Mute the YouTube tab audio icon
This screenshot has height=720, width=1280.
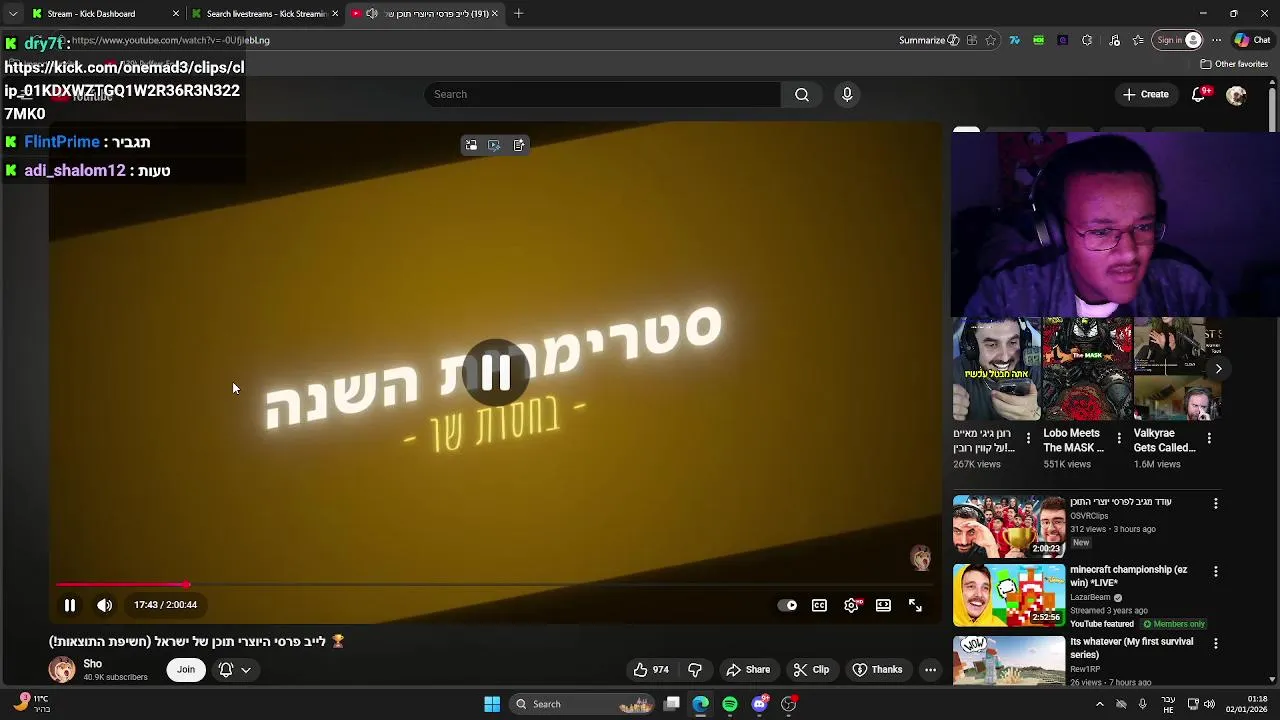coord(372,14)
